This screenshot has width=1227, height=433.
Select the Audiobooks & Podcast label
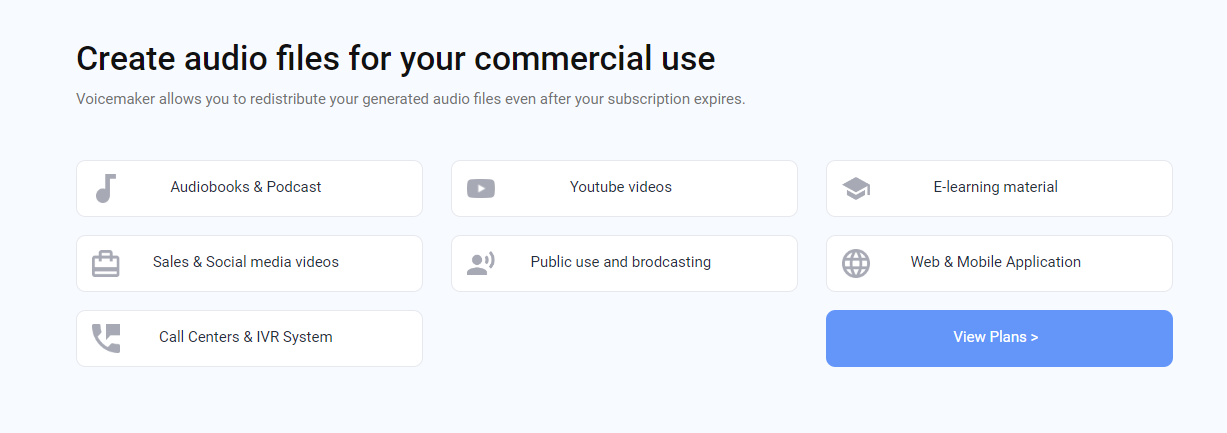[x=246, y=187]
